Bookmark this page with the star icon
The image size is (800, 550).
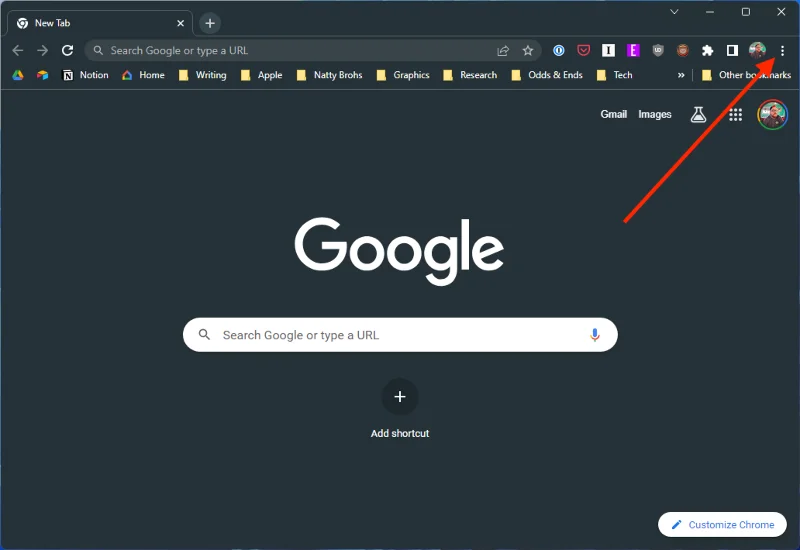[x=528, y=50]
